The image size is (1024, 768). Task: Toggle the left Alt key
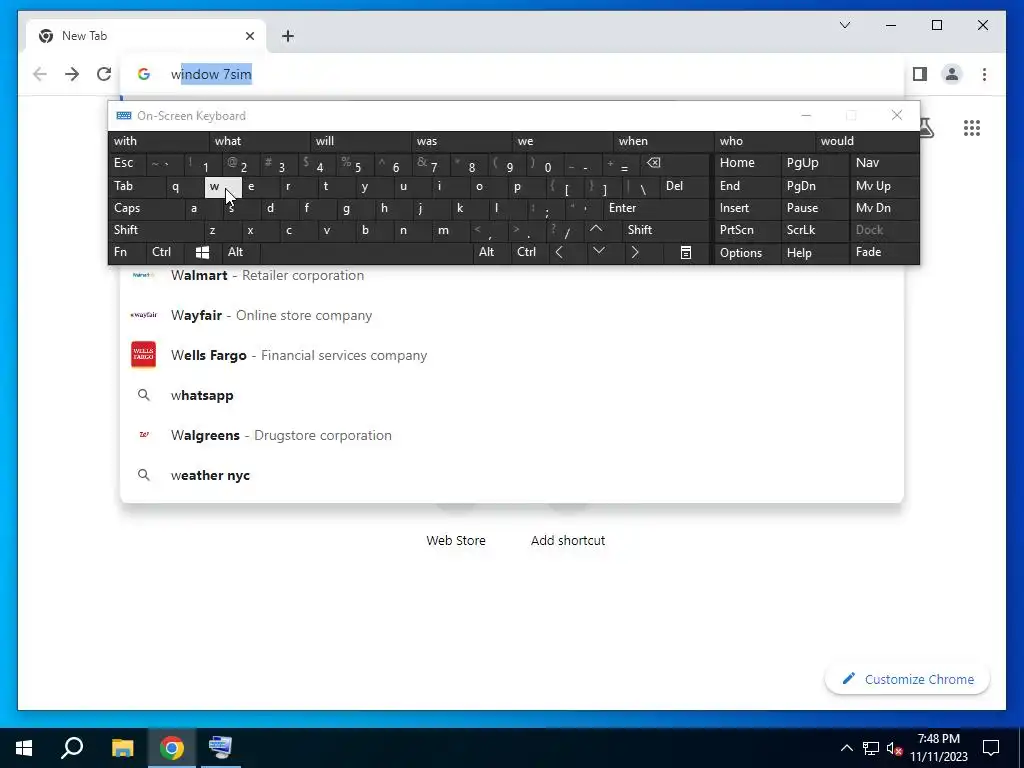241,252
